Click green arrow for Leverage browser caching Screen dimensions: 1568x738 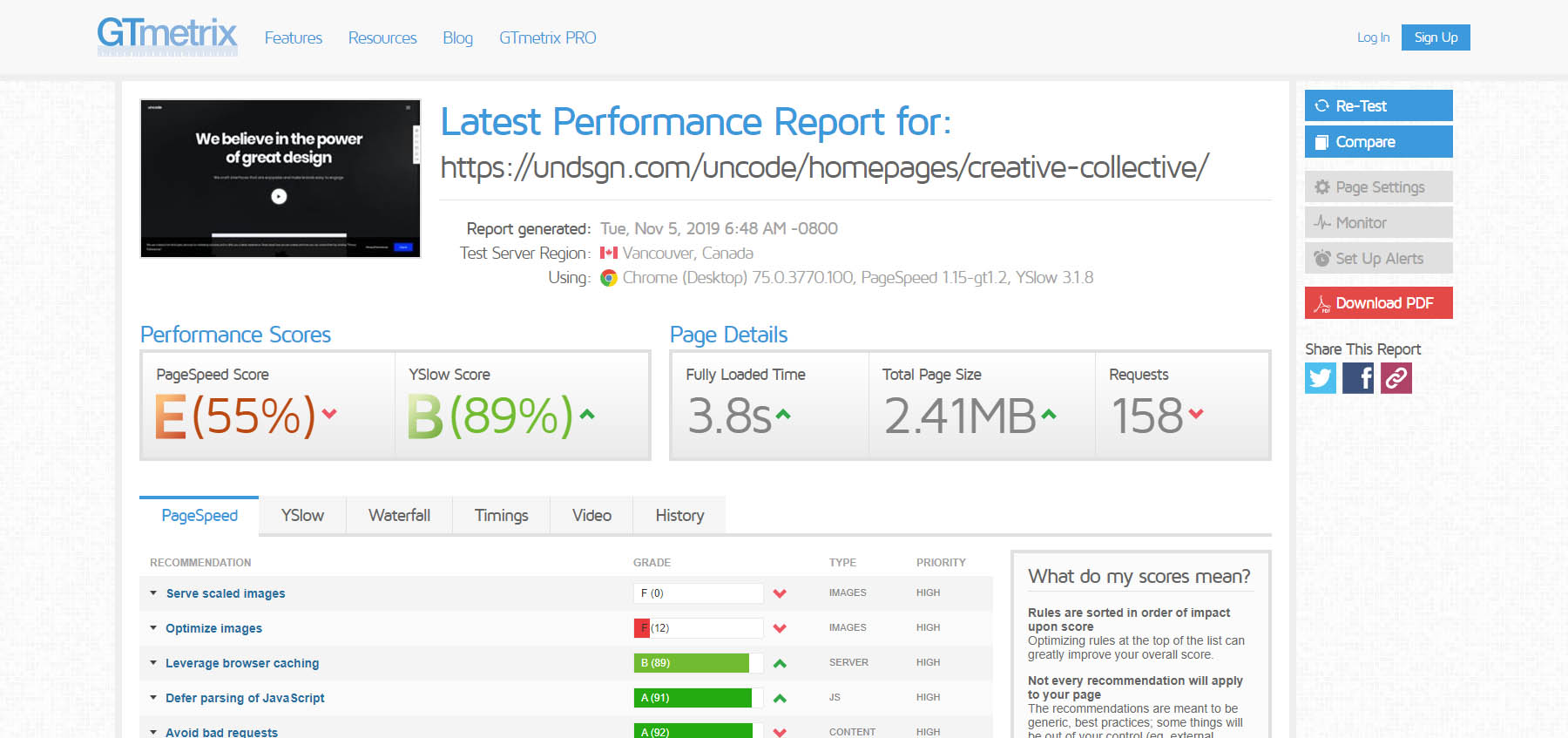(780, 663)
